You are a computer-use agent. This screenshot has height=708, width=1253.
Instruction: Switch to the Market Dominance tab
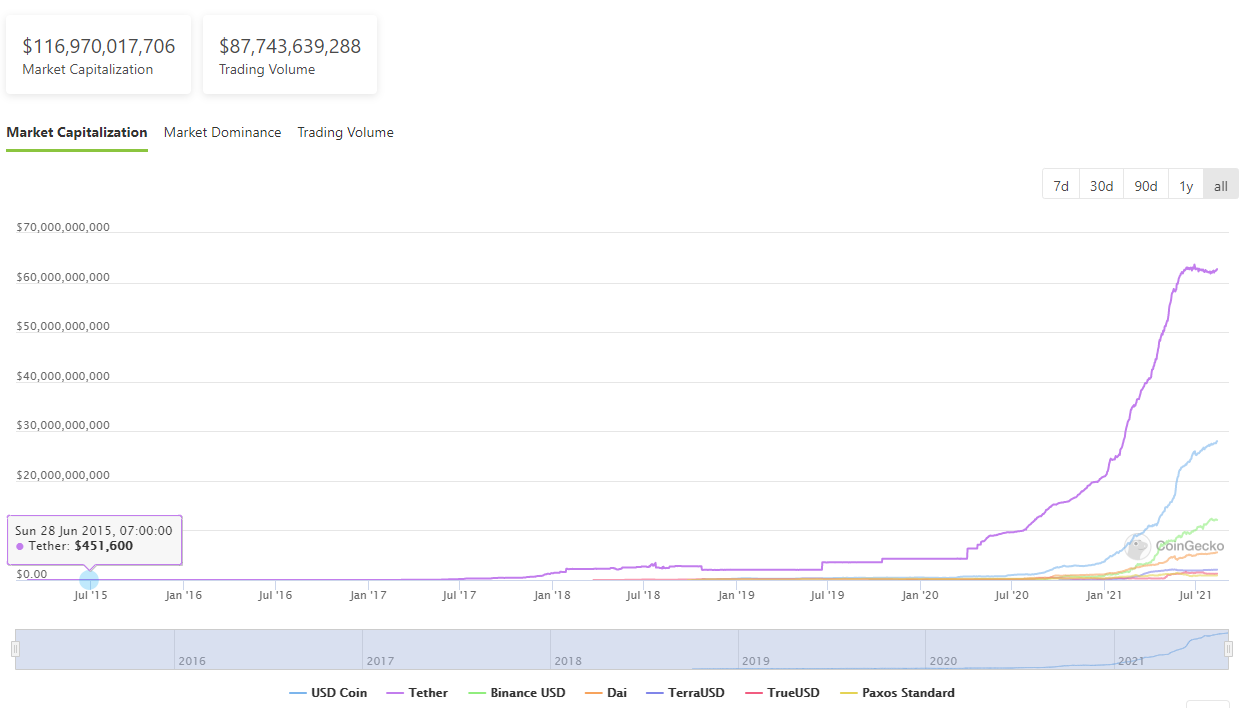[x=222, y=132]
